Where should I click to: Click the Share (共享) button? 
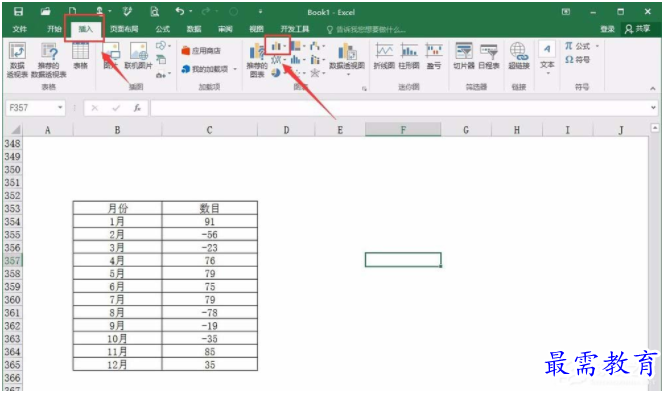click(638, 29)
